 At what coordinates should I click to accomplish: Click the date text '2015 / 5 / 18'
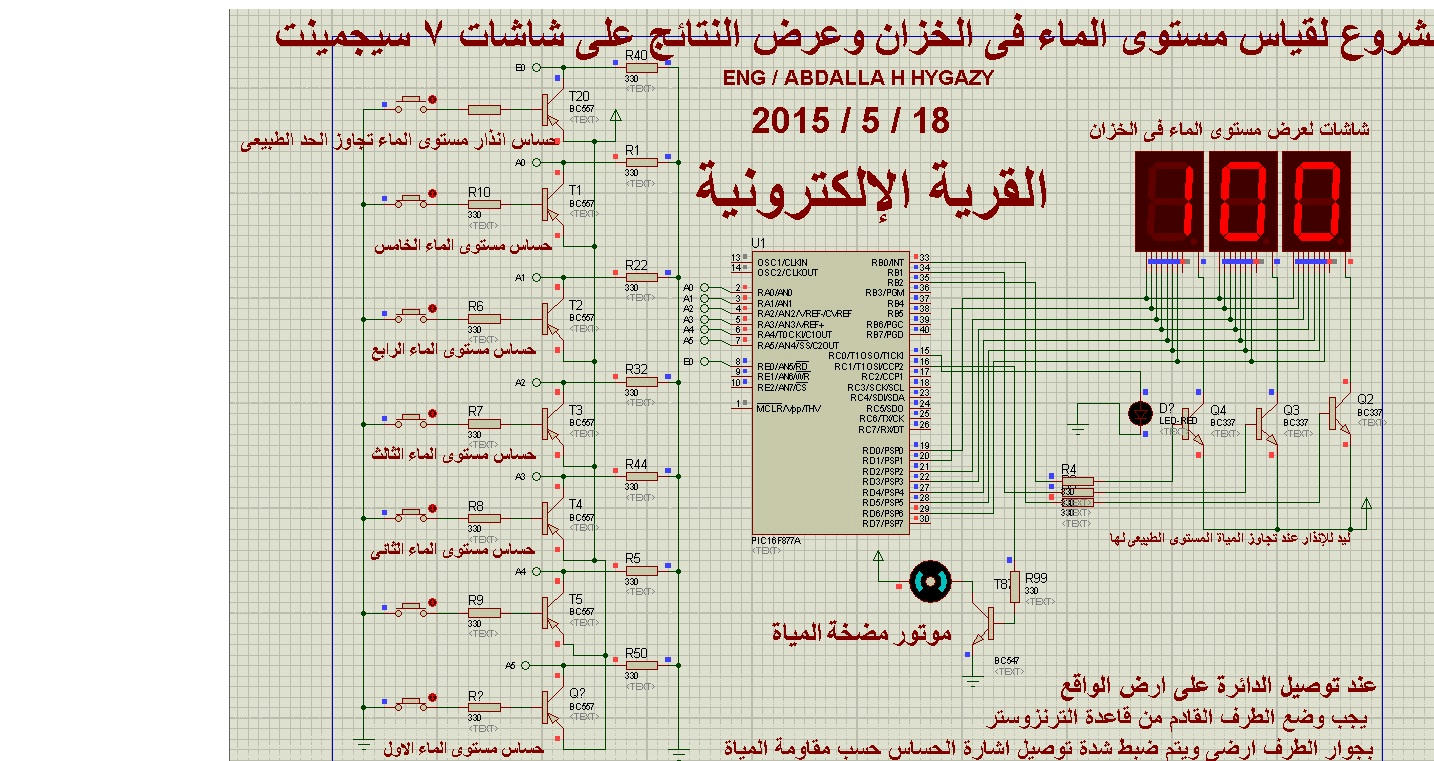pyautogui.click(x=850, y=121)
